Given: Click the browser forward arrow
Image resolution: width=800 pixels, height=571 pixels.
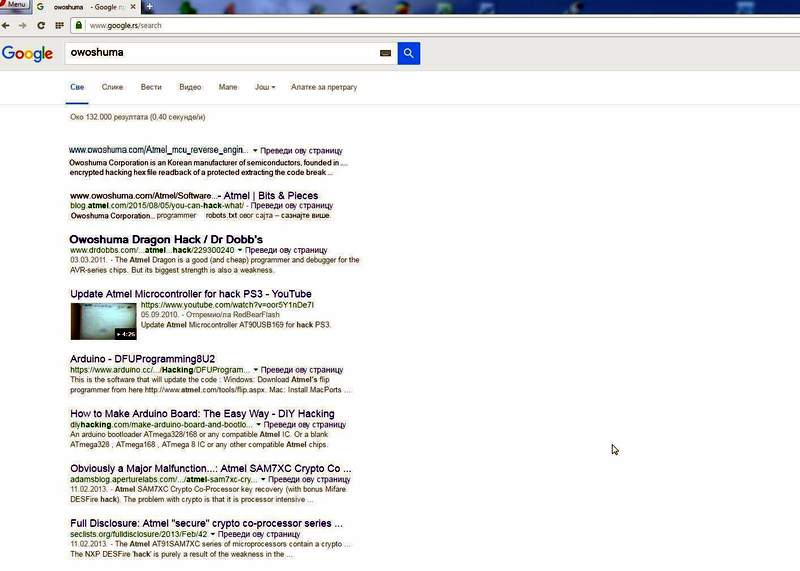Looking at the screenshot, I should [22, 25].
